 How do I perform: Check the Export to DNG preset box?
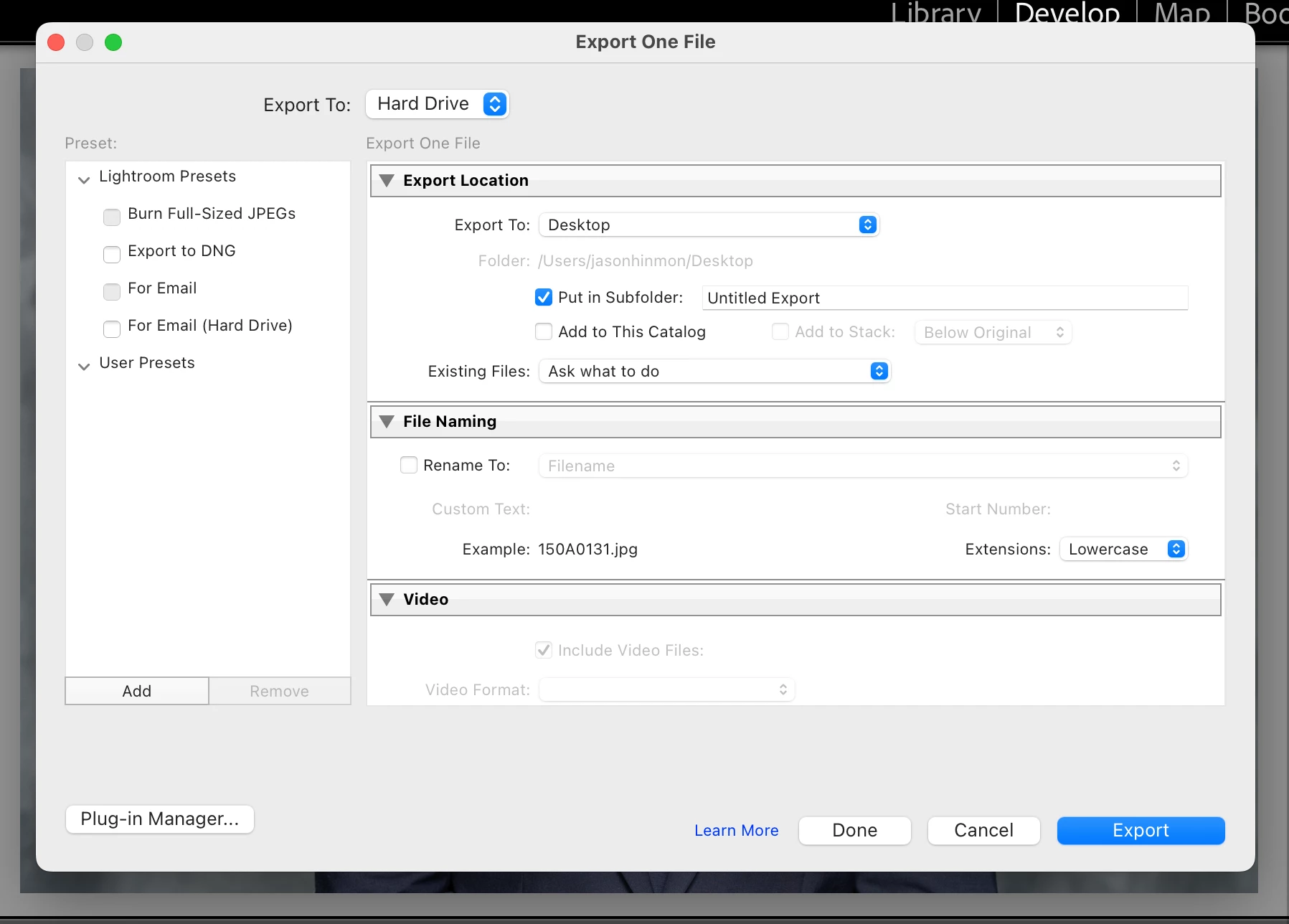(x=112, y=254)
